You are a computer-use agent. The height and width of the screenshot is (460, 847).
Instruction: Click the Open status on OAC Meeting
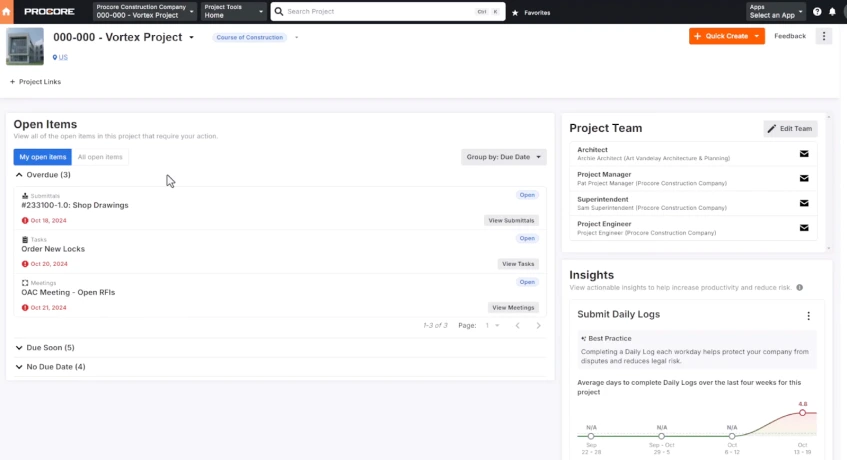coord(527,282)
